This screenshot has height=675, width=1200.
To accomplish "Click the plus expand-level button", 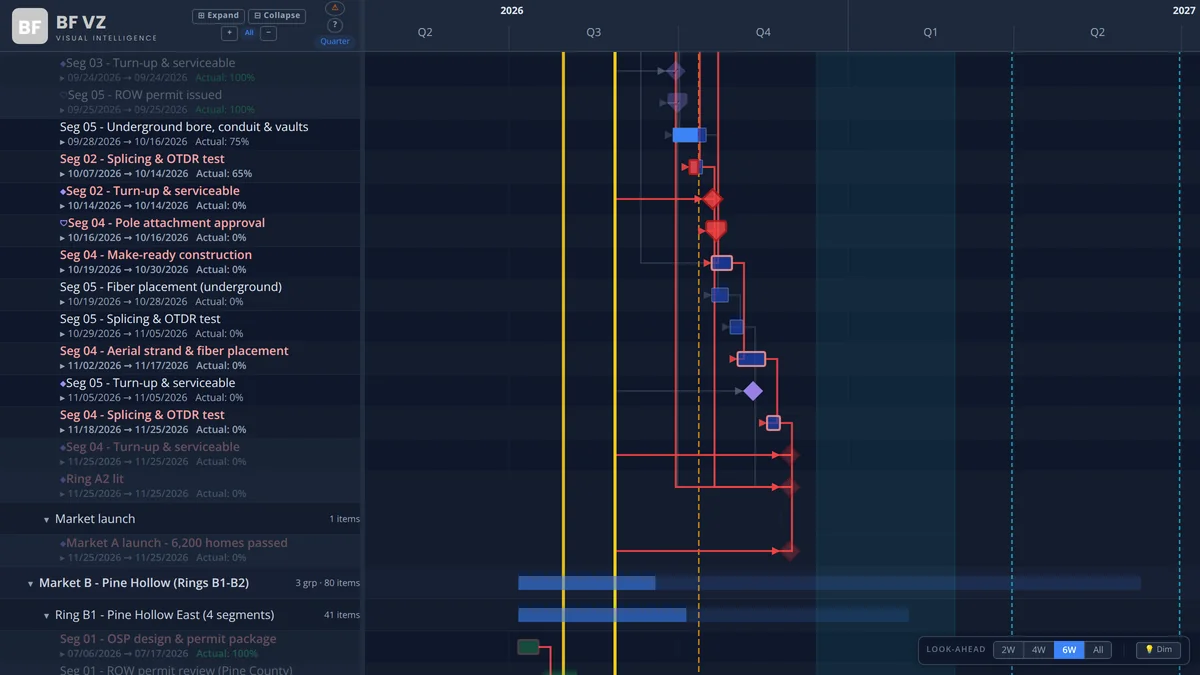I will (x=229, y=33).
